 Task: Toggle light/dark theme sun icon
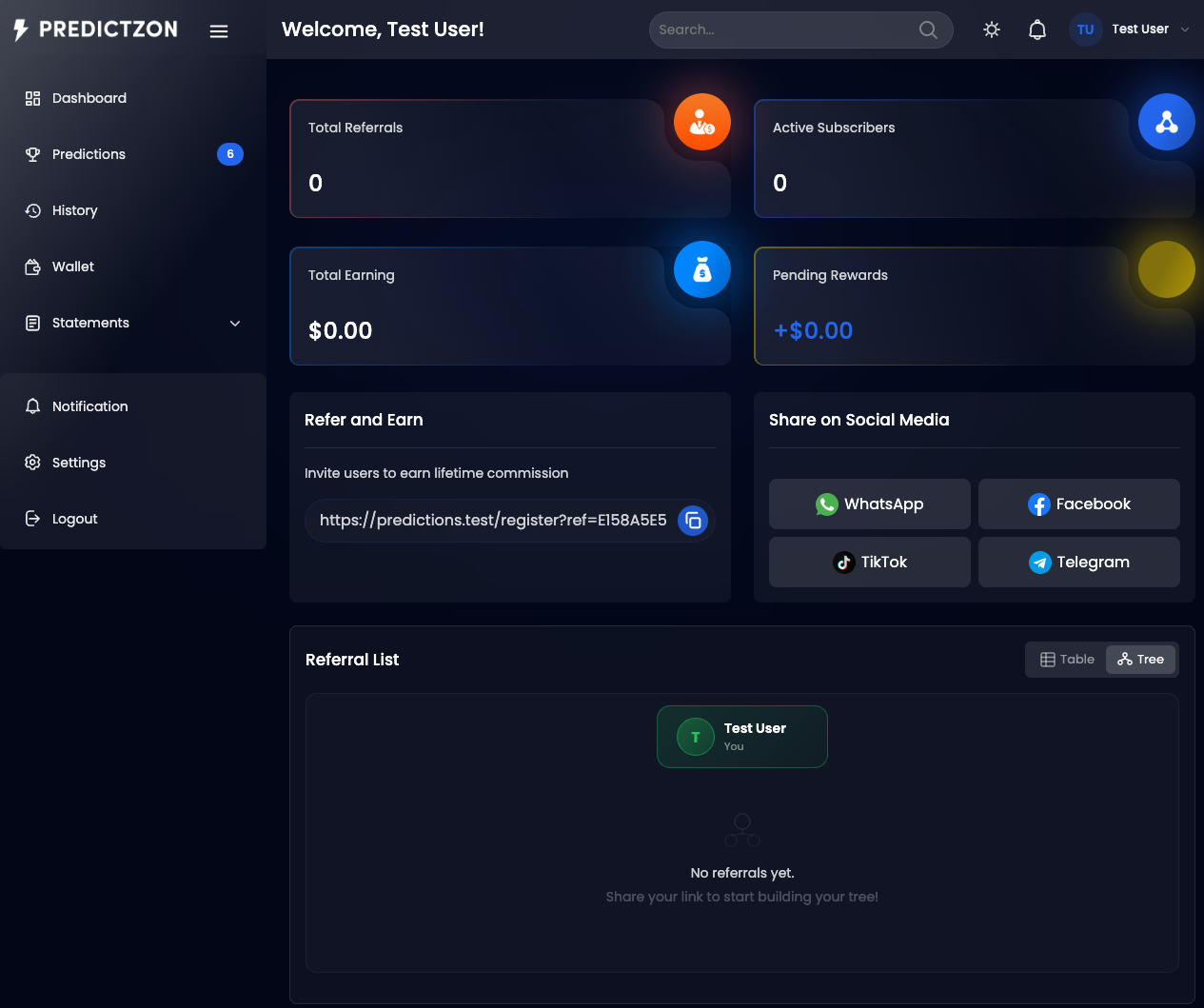coord(992,30)
